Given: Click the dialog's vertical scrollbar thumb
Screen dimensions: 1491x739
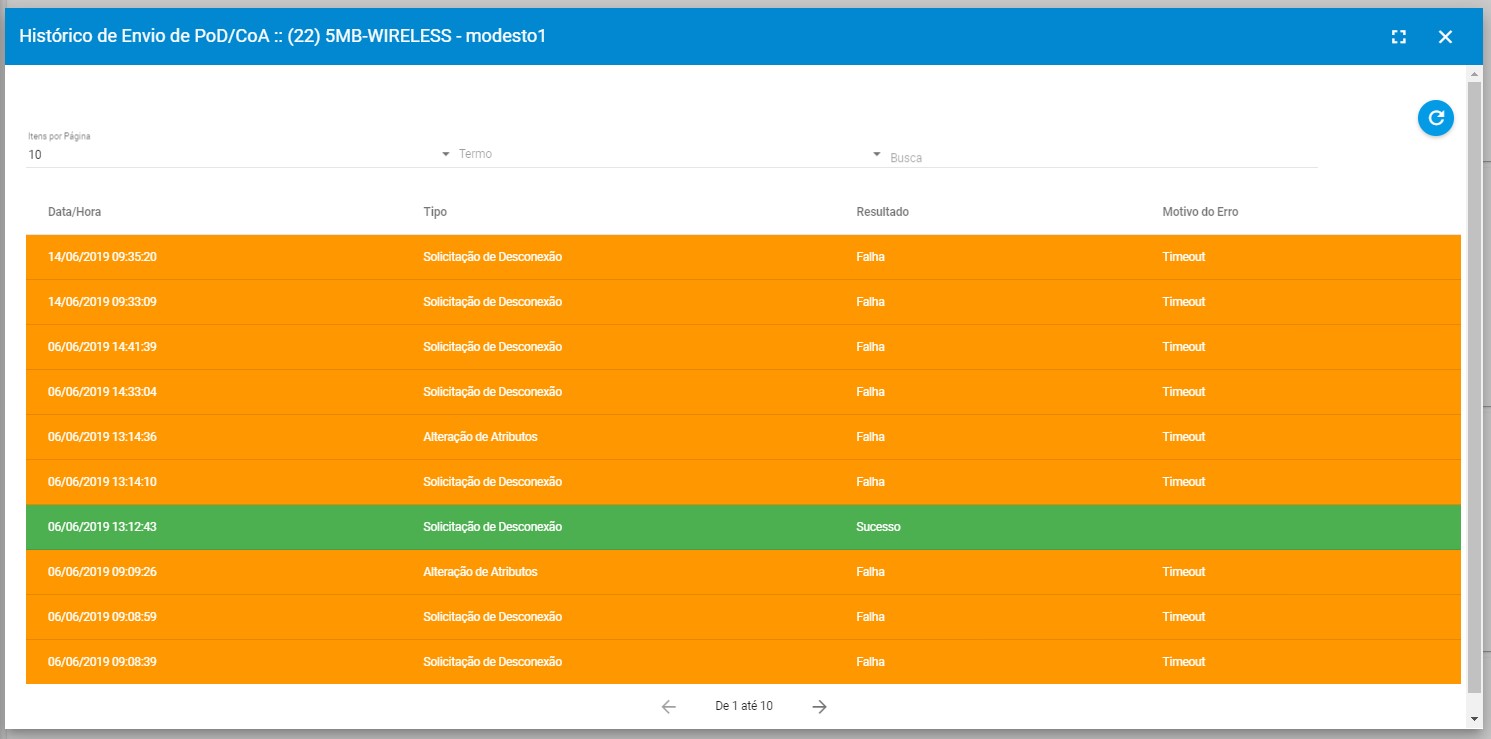Looking at the screenshot, I should [x=1474, y=388].
